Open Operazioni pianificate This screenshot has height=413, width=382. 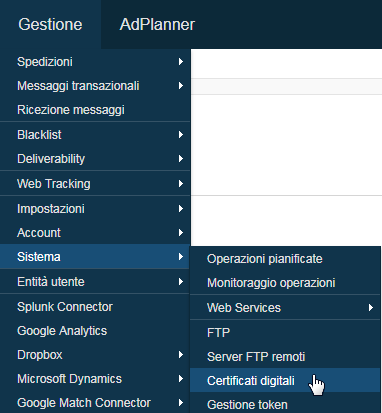point(285,259)
